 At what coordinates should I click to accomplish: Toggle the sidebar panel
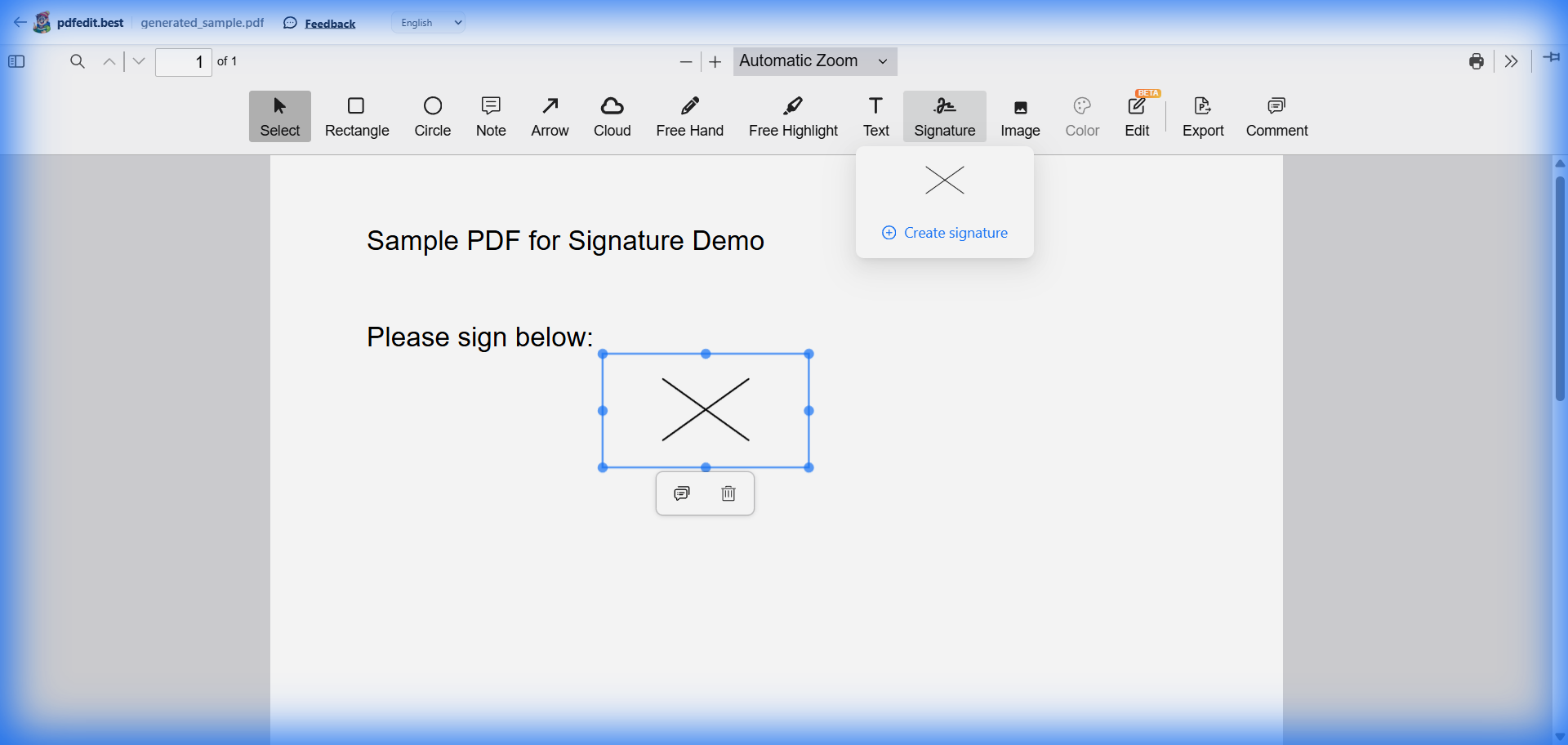16,61
